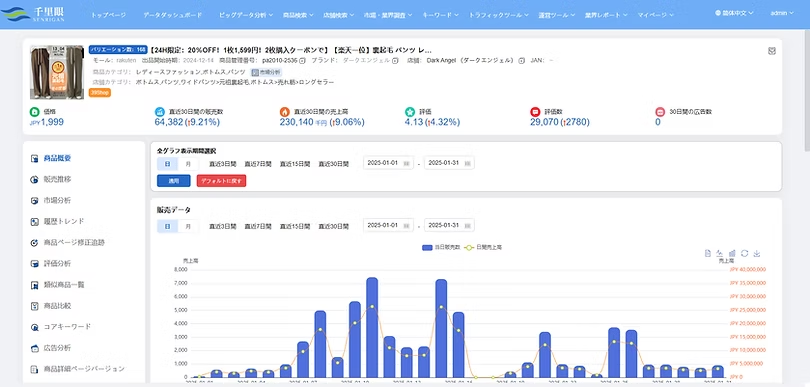
Task: Copy product management number pa2010-2536
Action: pyautogui.click(x=303, y=60)
